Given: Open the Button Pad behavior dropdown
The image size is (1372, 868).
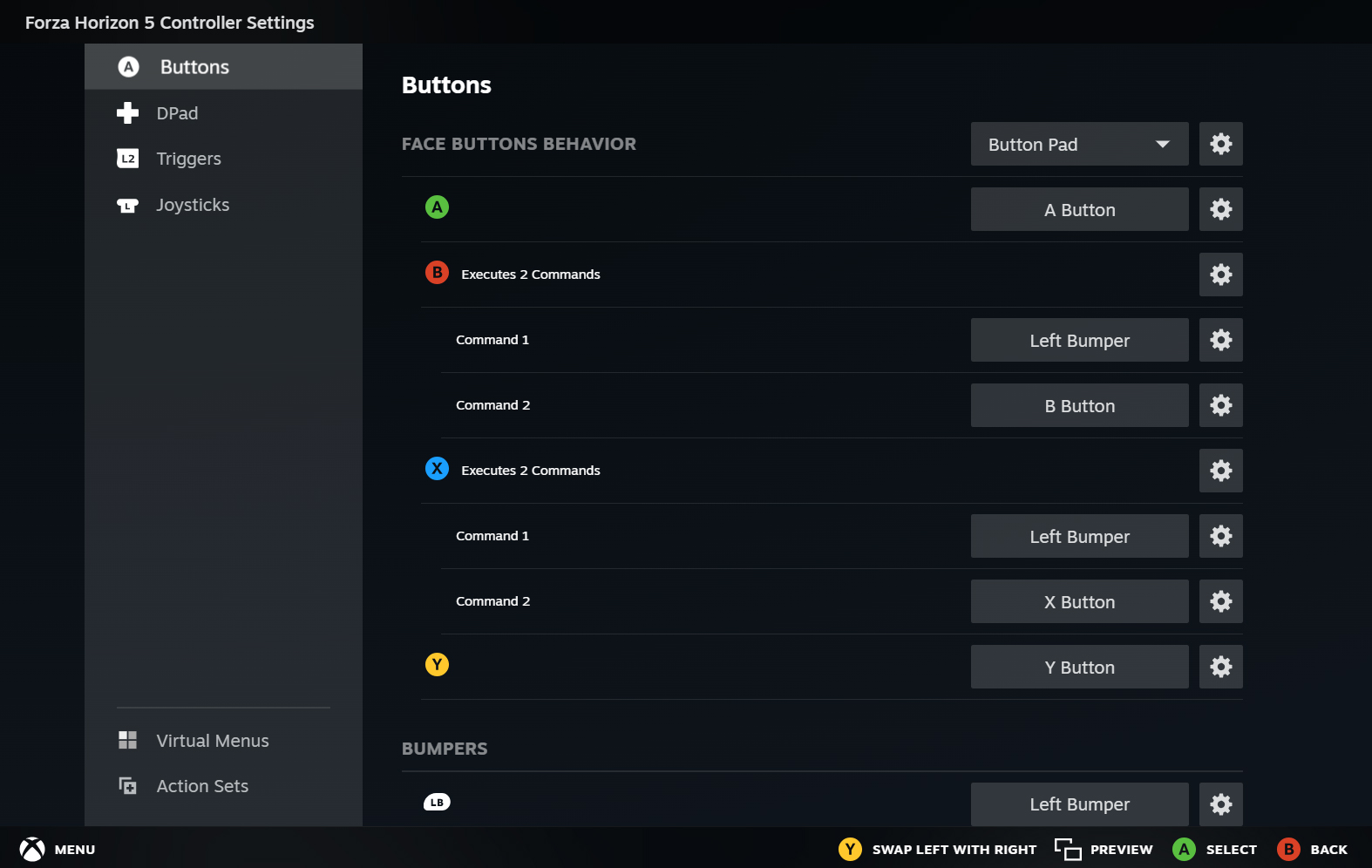Looking at the screenshot, I should [1079, 144].
